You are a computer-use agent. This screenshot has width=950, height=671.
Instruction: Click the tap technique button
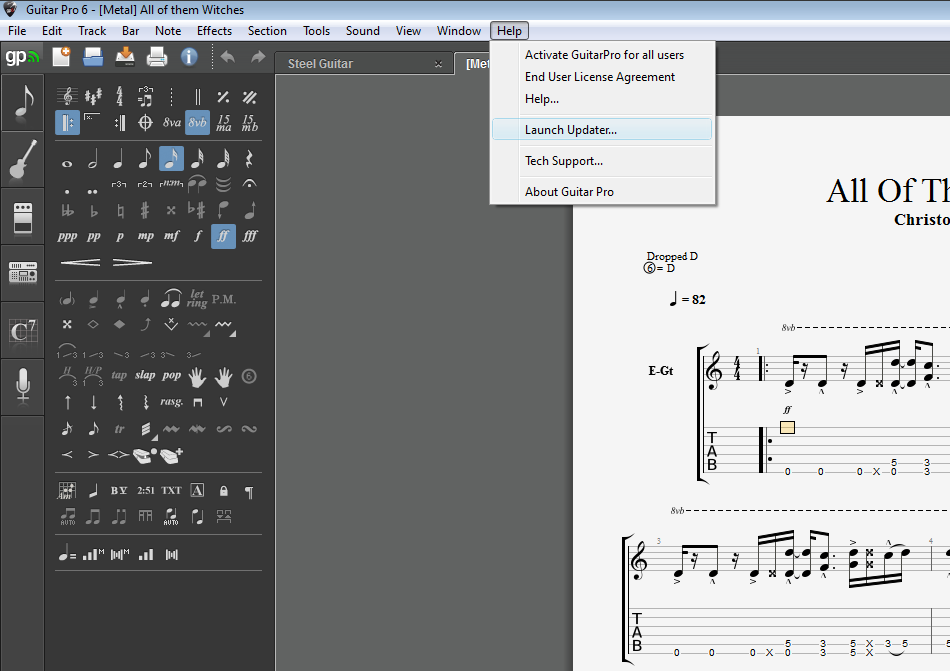(x=119, y=375)
